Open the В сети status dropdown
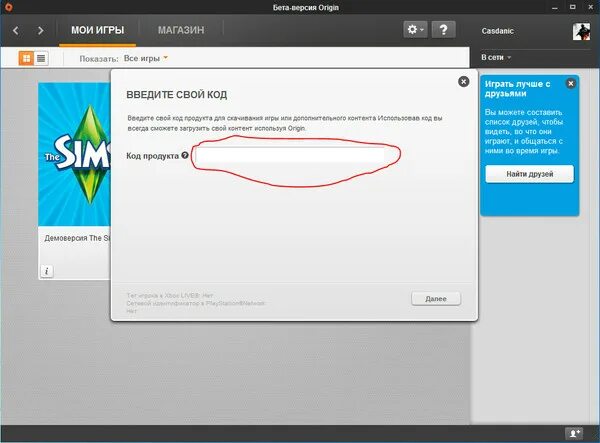 point(496,57)
